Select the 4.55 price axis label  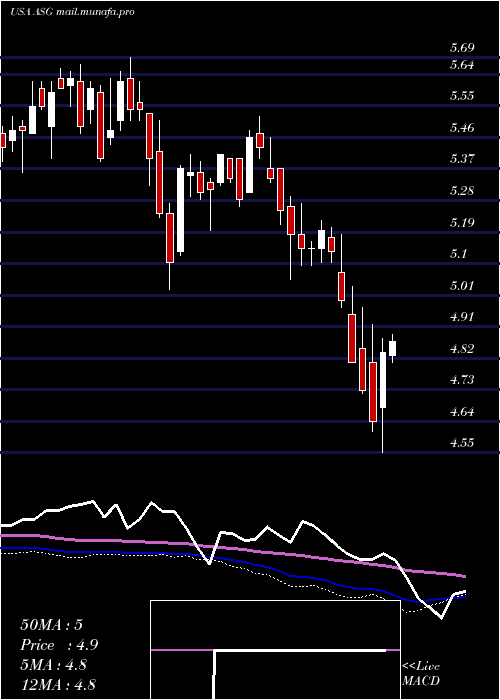(x=462, y=443)
